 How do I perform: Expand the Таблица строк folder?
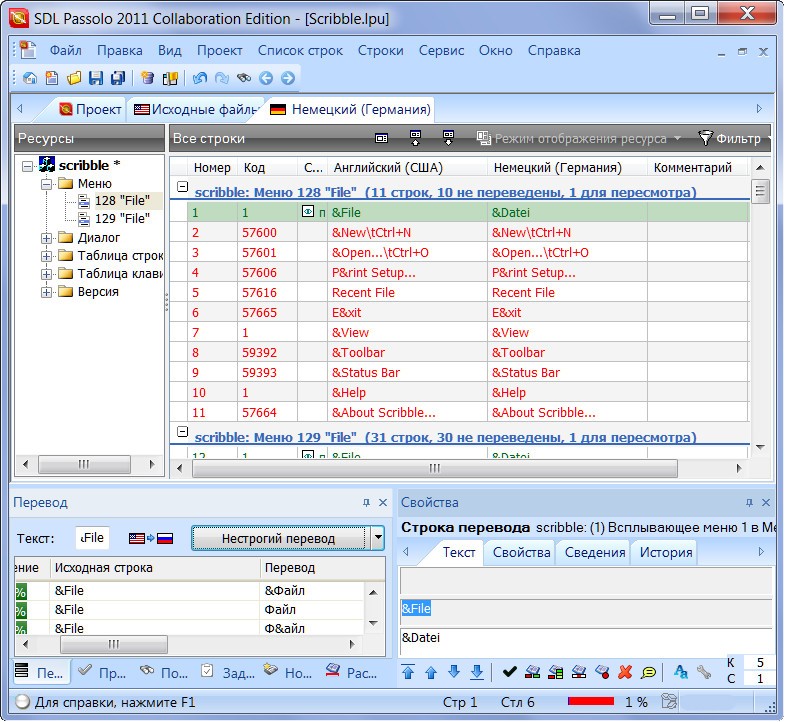point(47,256)
